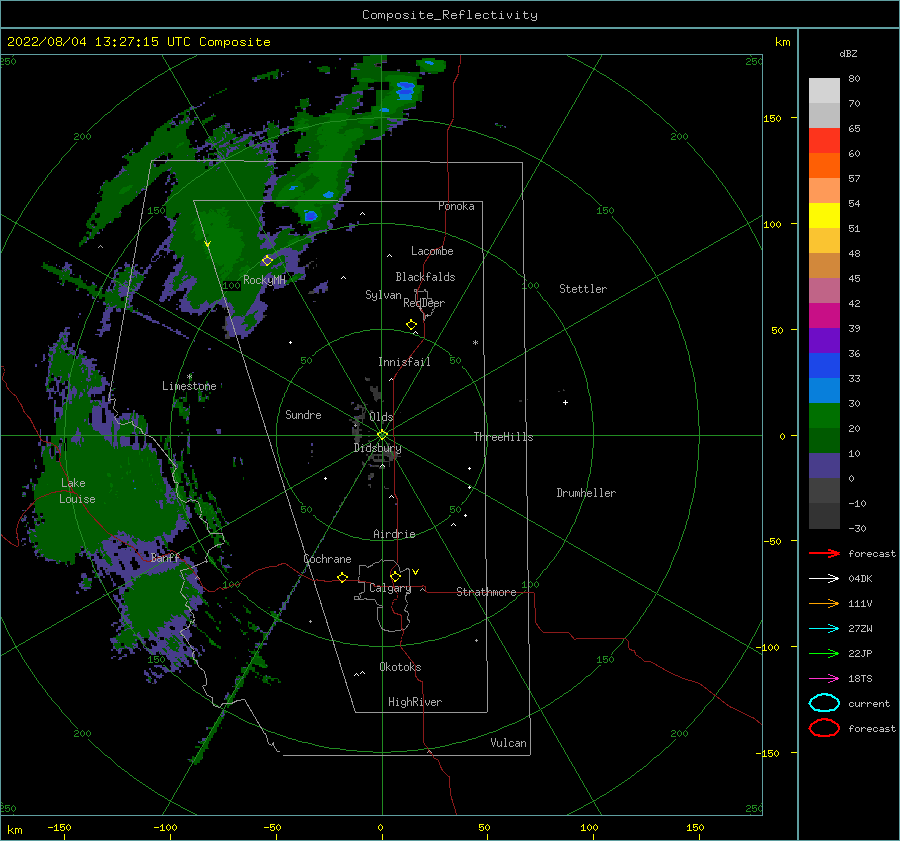This screenshot has width=900, height=841.
Task: Select the Blackfalds label
Action: coord(425,277)
